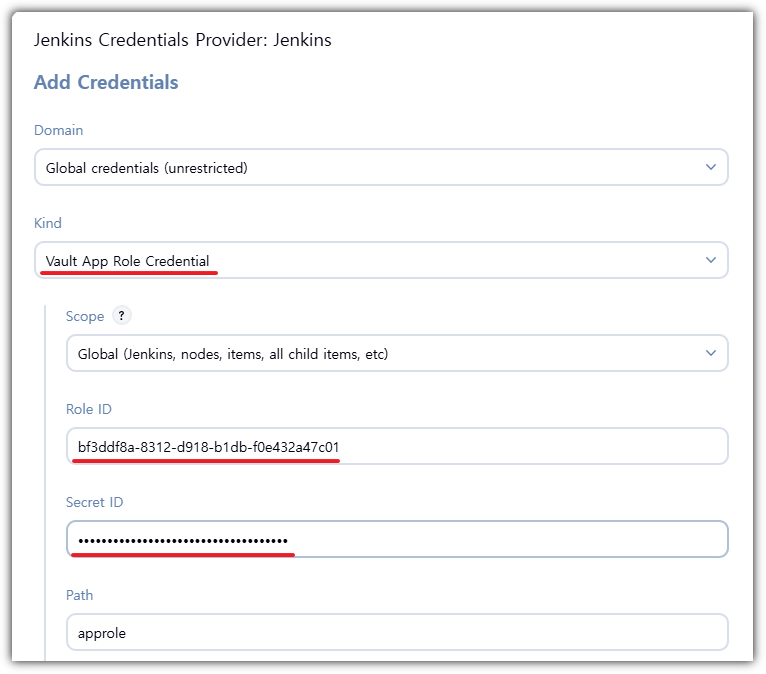Open the Domain dropdown
The height and width of the screenshot is (674, 766).
click(x=381, y=167)
